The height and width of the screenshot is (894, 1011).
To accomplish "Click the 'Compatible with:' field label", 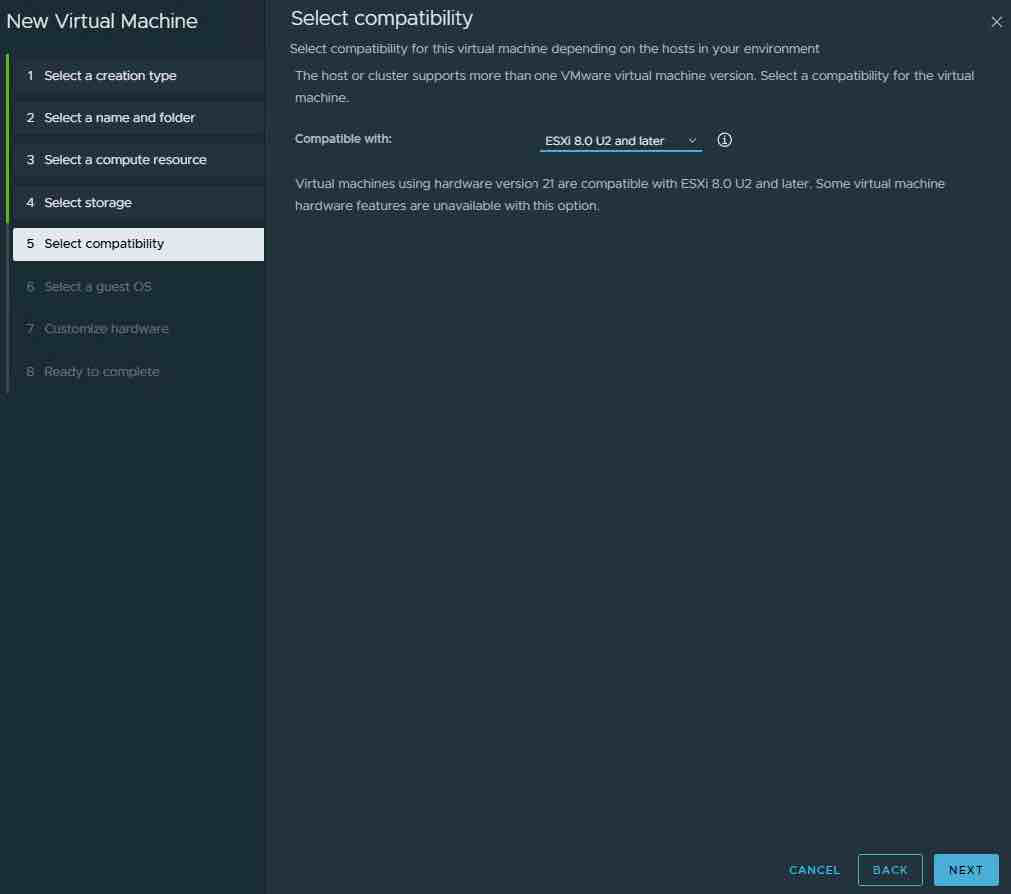I will pyautogui.click(x=343, y=139).
